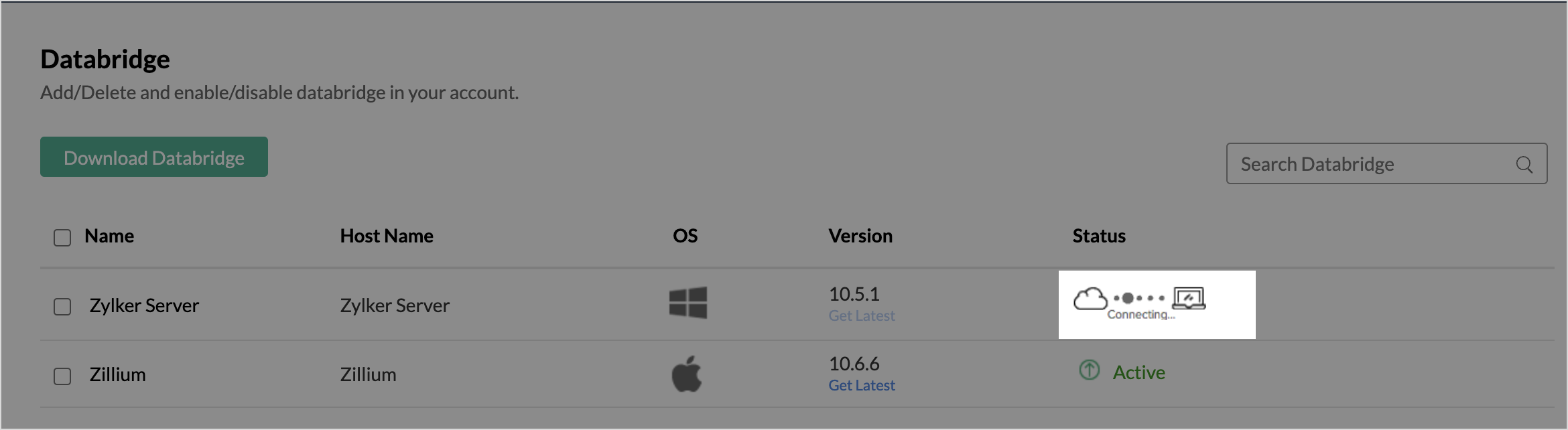Image resolution: width=1568 pixels, height=430 pixels.
Task: Select the Zillium row checkbox
Action: pos(62,376)
